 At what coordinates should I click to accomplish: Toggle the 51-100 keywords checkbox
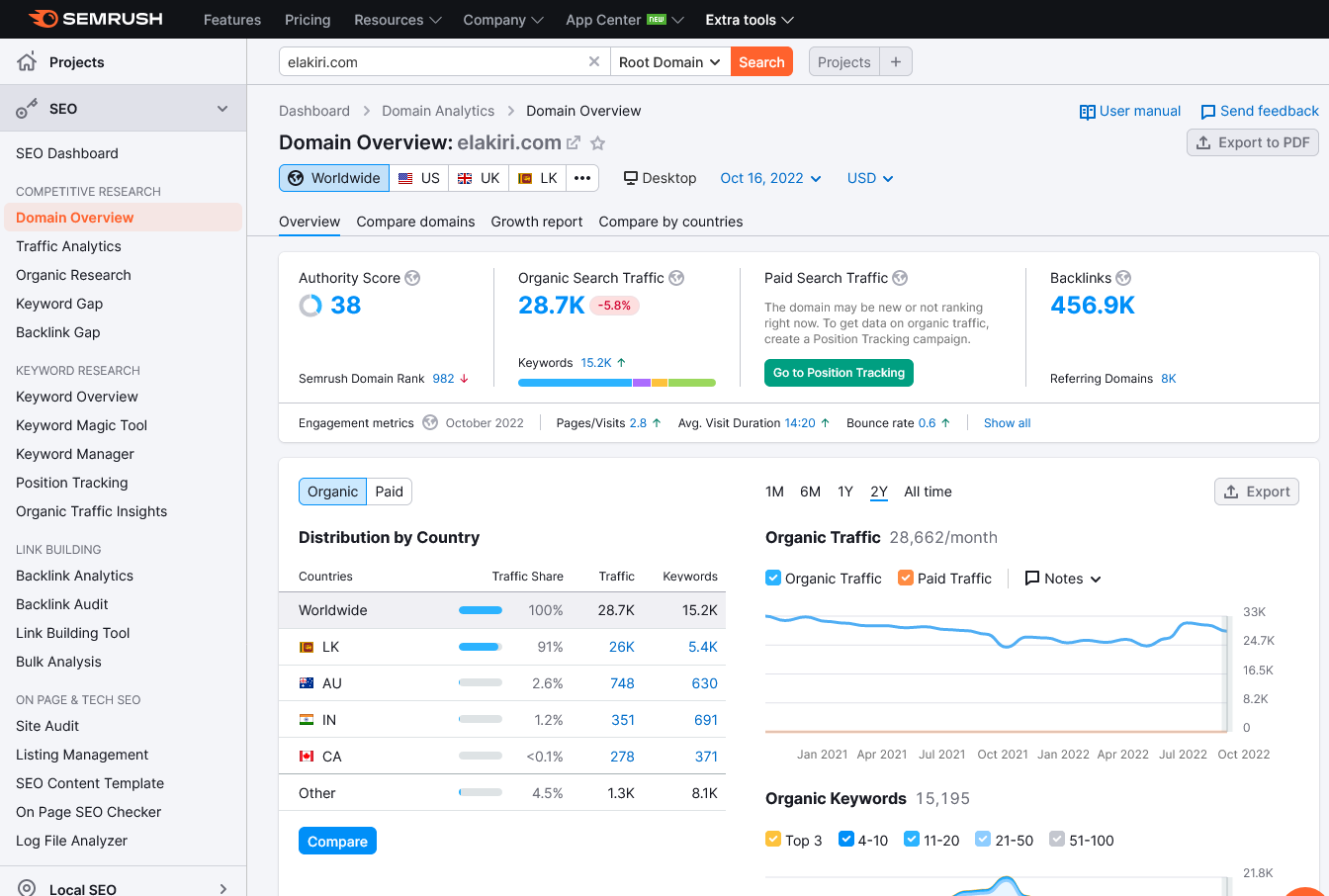tap(1057, 839)
